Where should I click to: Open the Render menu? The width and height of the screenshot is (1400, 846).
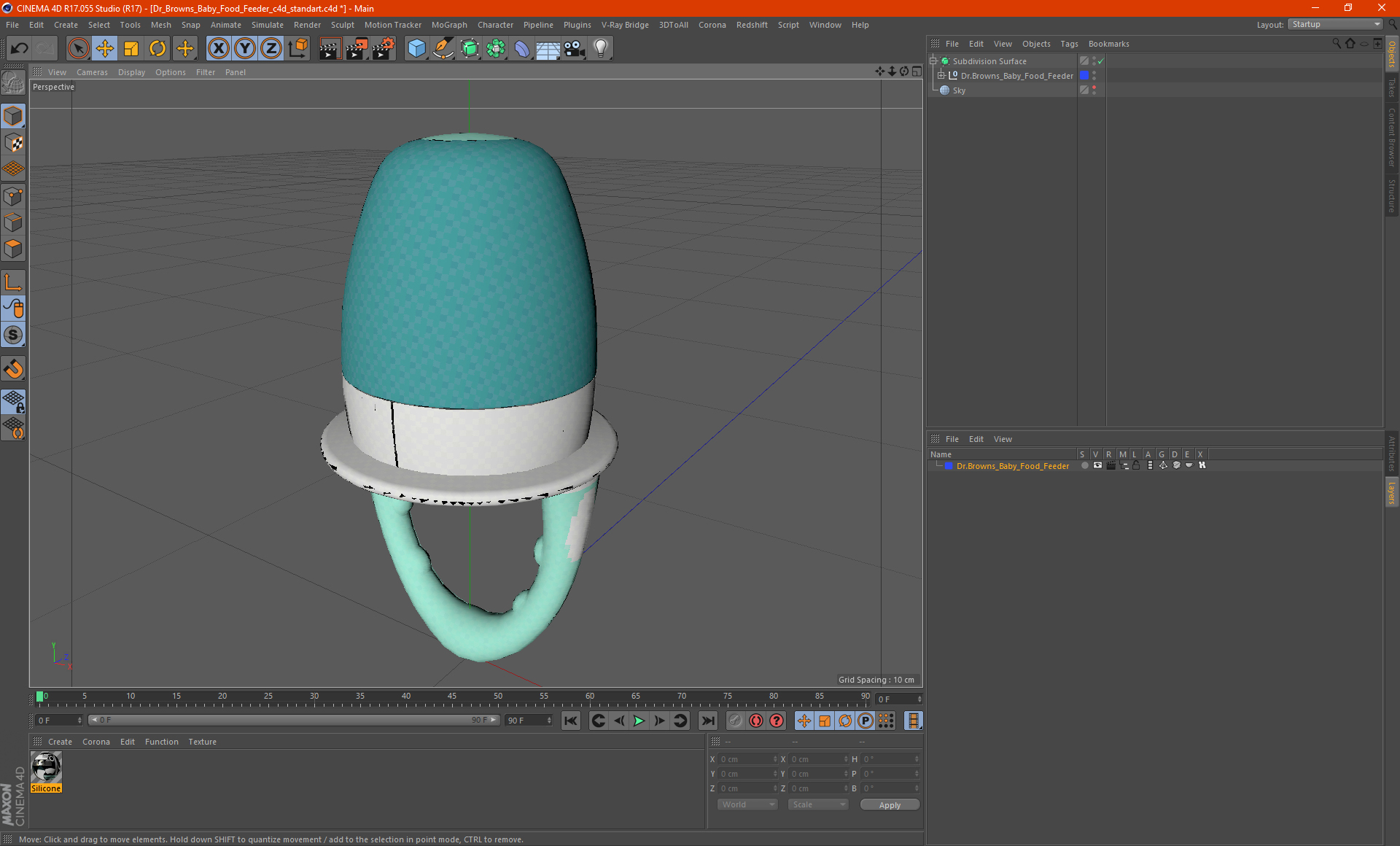coord(307,25)
